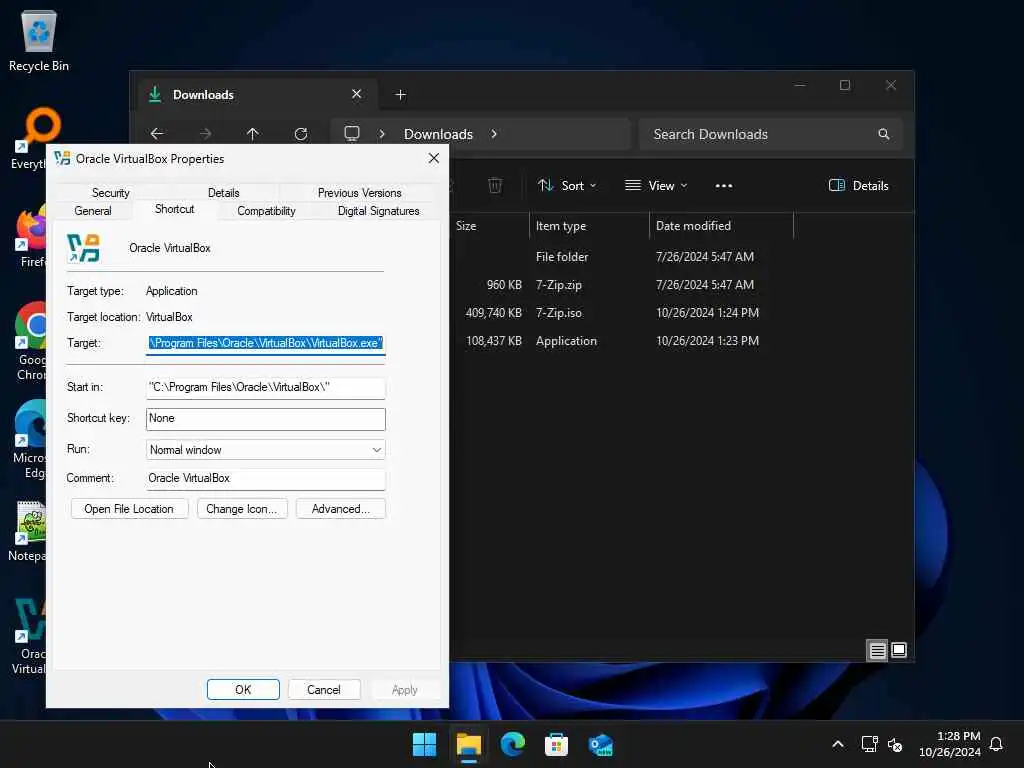
Task: Switch to Previous Versions tab
Action: pyautogui.click(x=359, y=193)
